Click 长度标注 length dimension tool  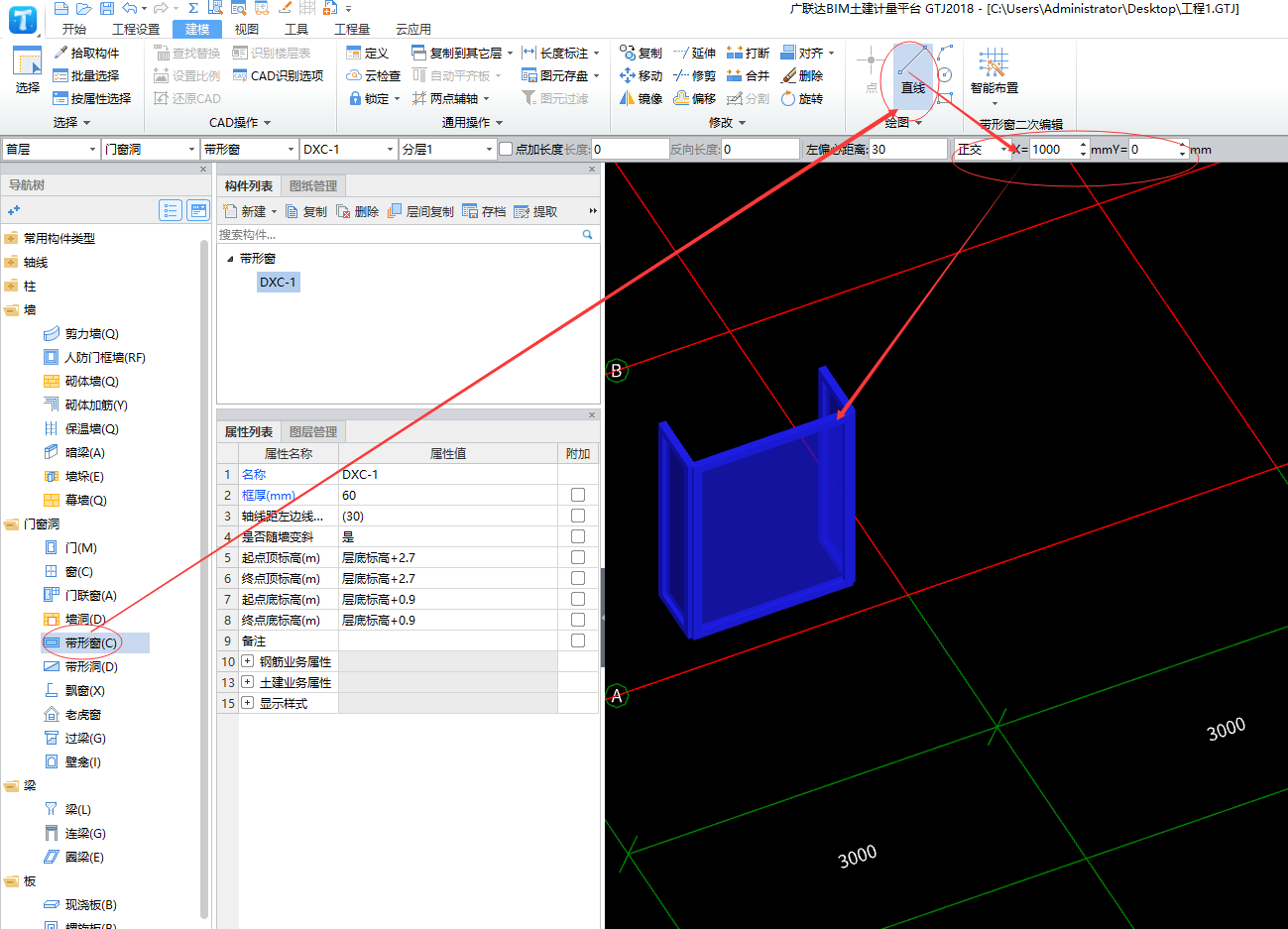coord(560,53)
